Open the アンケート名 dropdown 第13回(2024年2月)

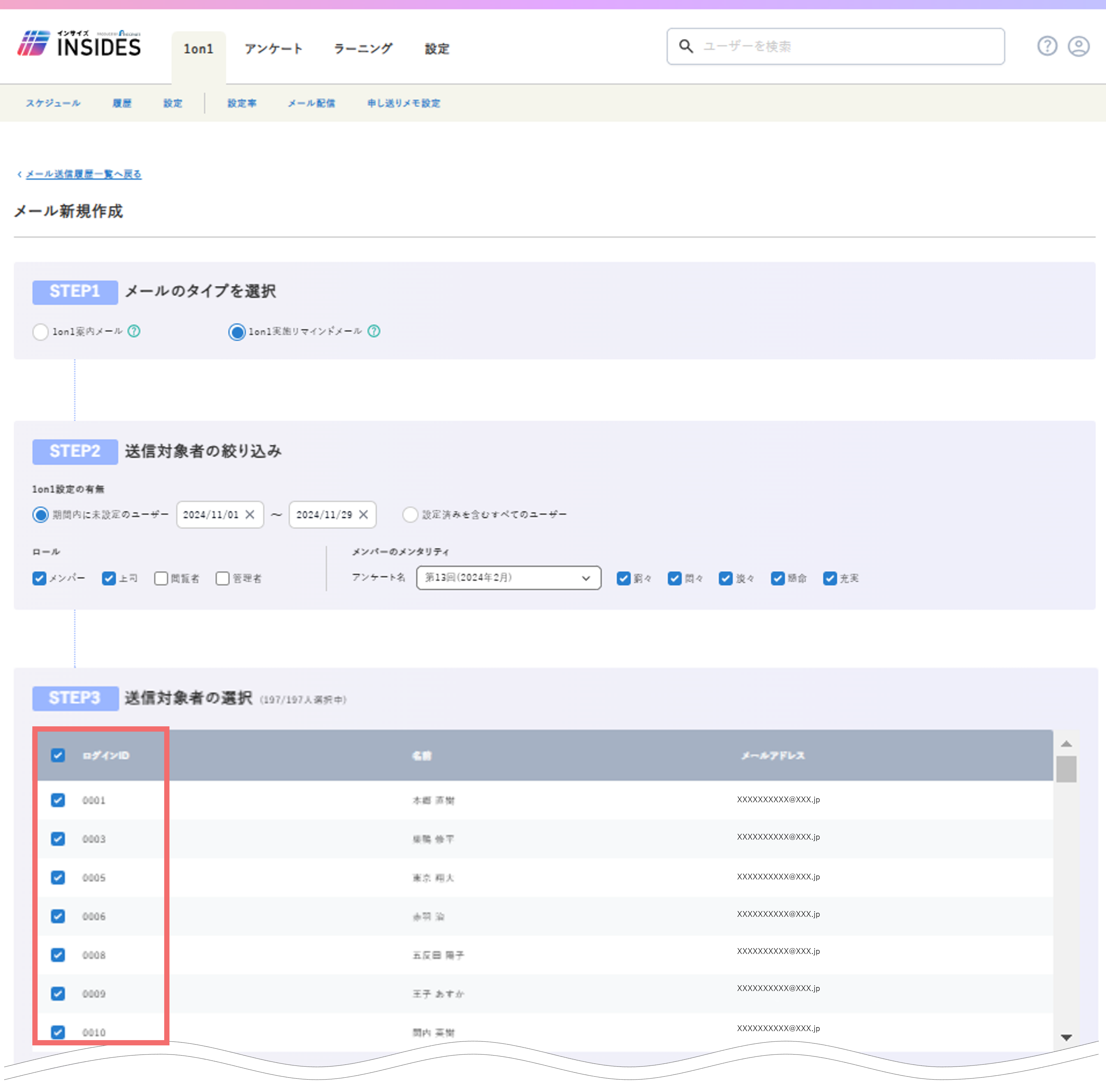[508, 577]
